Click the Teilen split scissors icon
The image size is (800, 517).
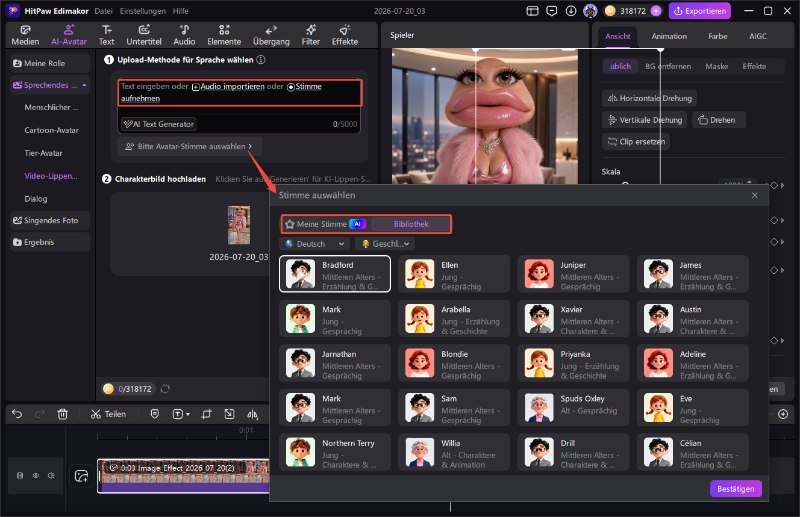95,414
